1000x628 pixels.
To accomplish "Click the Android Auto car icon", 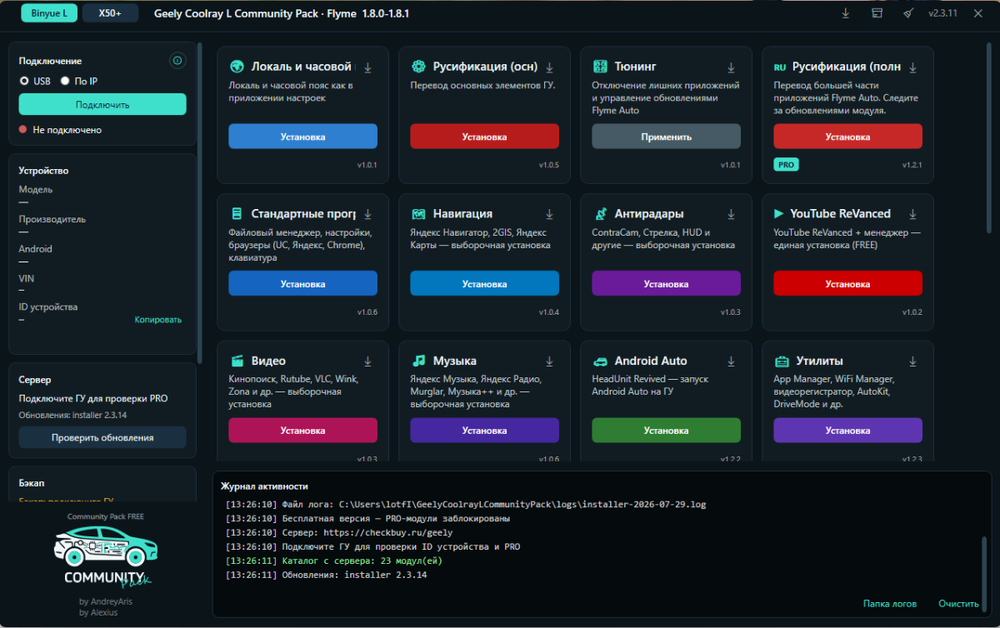I will 600,361.
